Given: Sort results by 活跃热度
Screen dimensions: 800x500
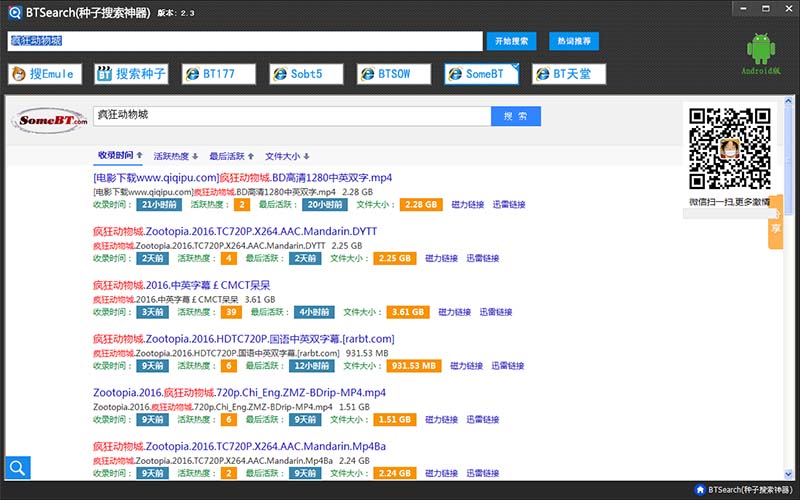Looking at the screenshot, I should coord(176,156).
